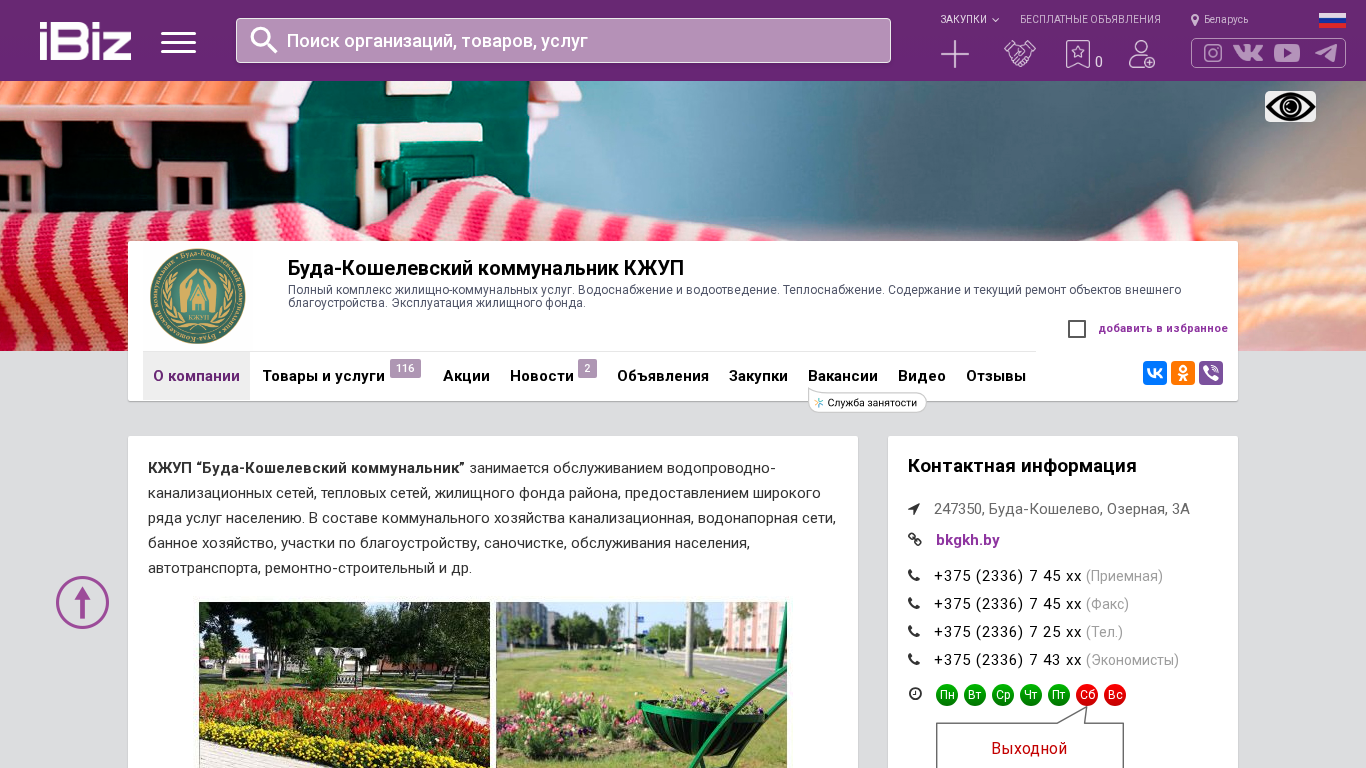Open the hamburger menu

click(x=178, y=42)
